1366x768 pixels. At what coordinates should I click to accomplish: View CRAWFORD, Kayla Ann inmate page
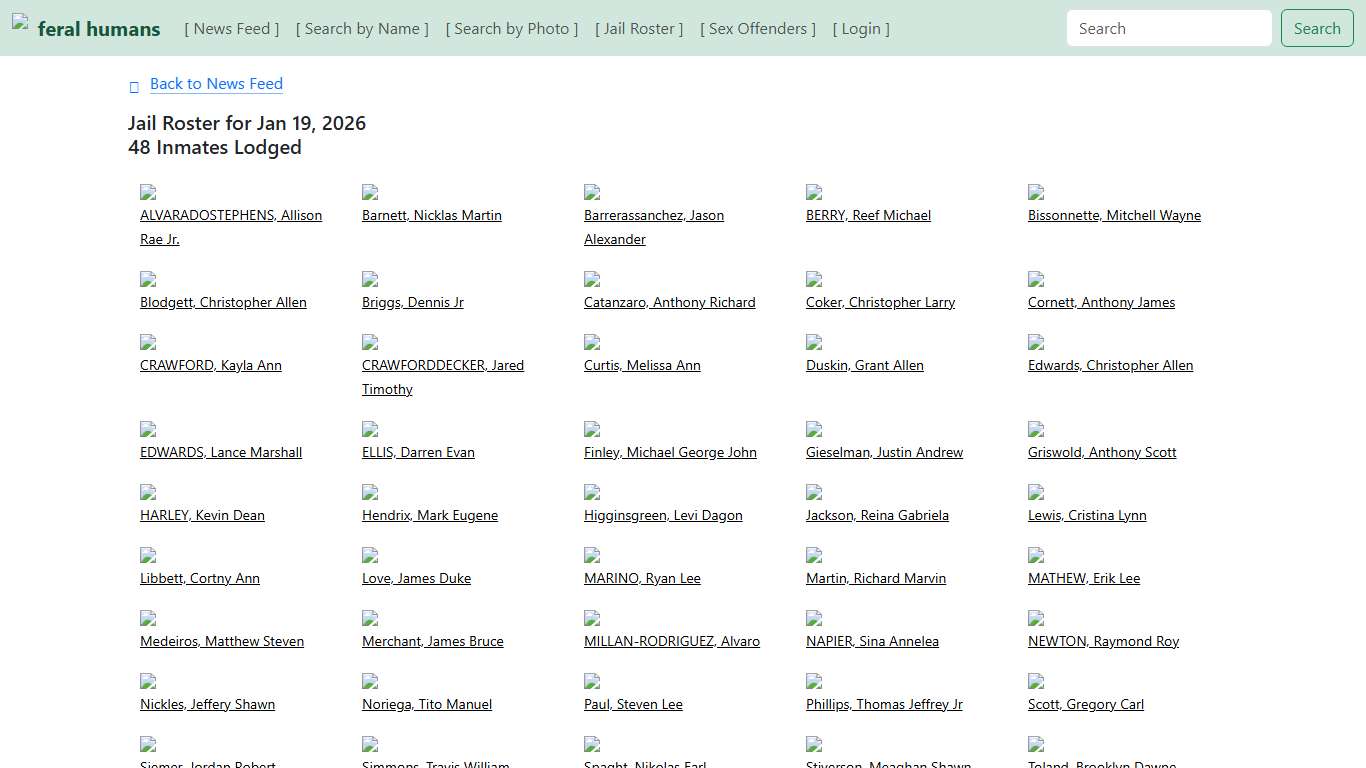211,365
